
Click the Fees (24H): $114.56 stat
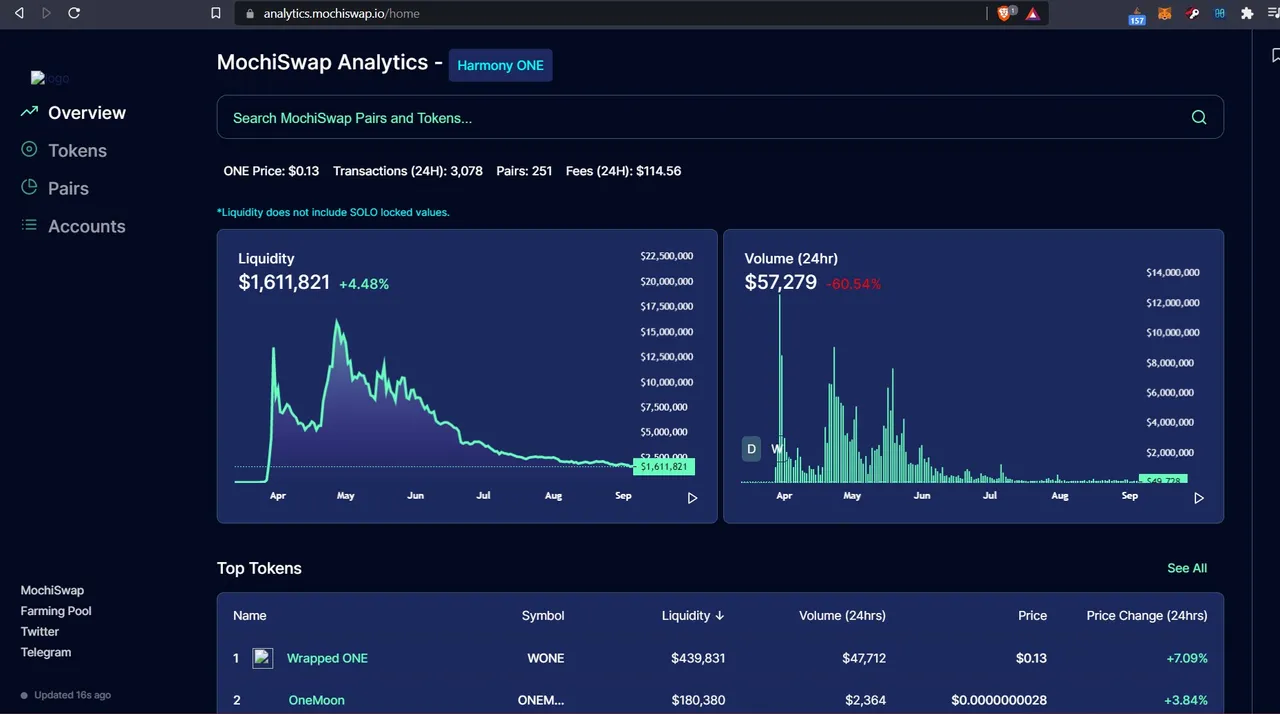[623, 171]
